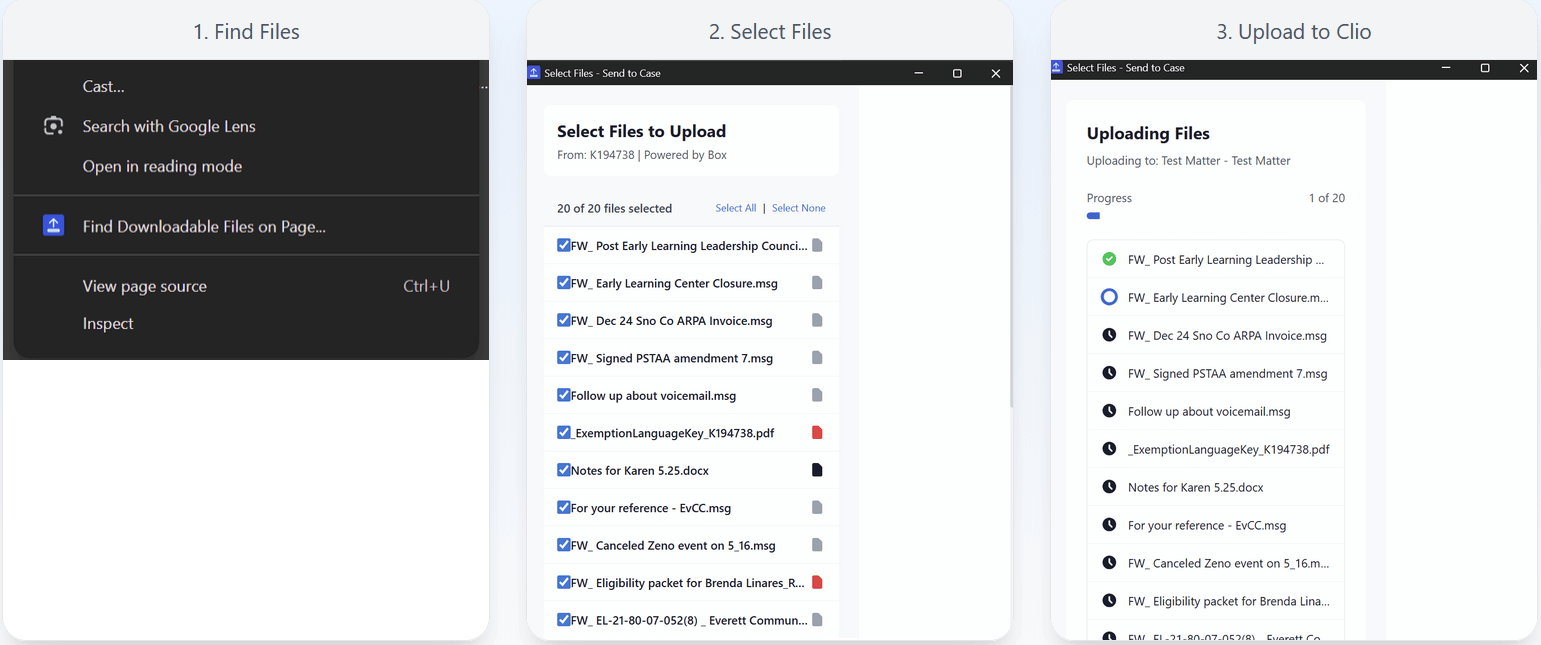The height and width of the screenshot is (645, 1541).
Task: Click the vertical scrollbar in the Select Files window
Action: pyautogui.click(x=1010, y=250)
